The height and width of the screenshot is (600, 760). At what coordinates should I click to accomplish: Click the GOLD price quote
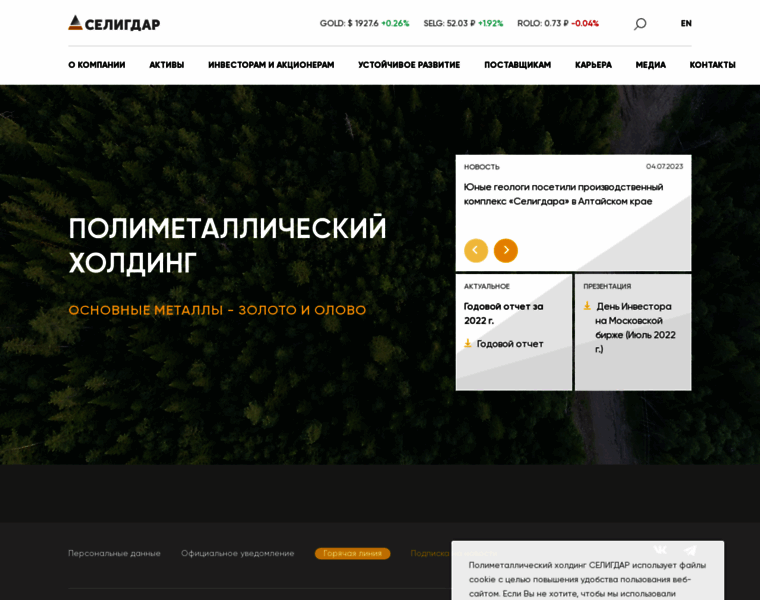point(364,23)
